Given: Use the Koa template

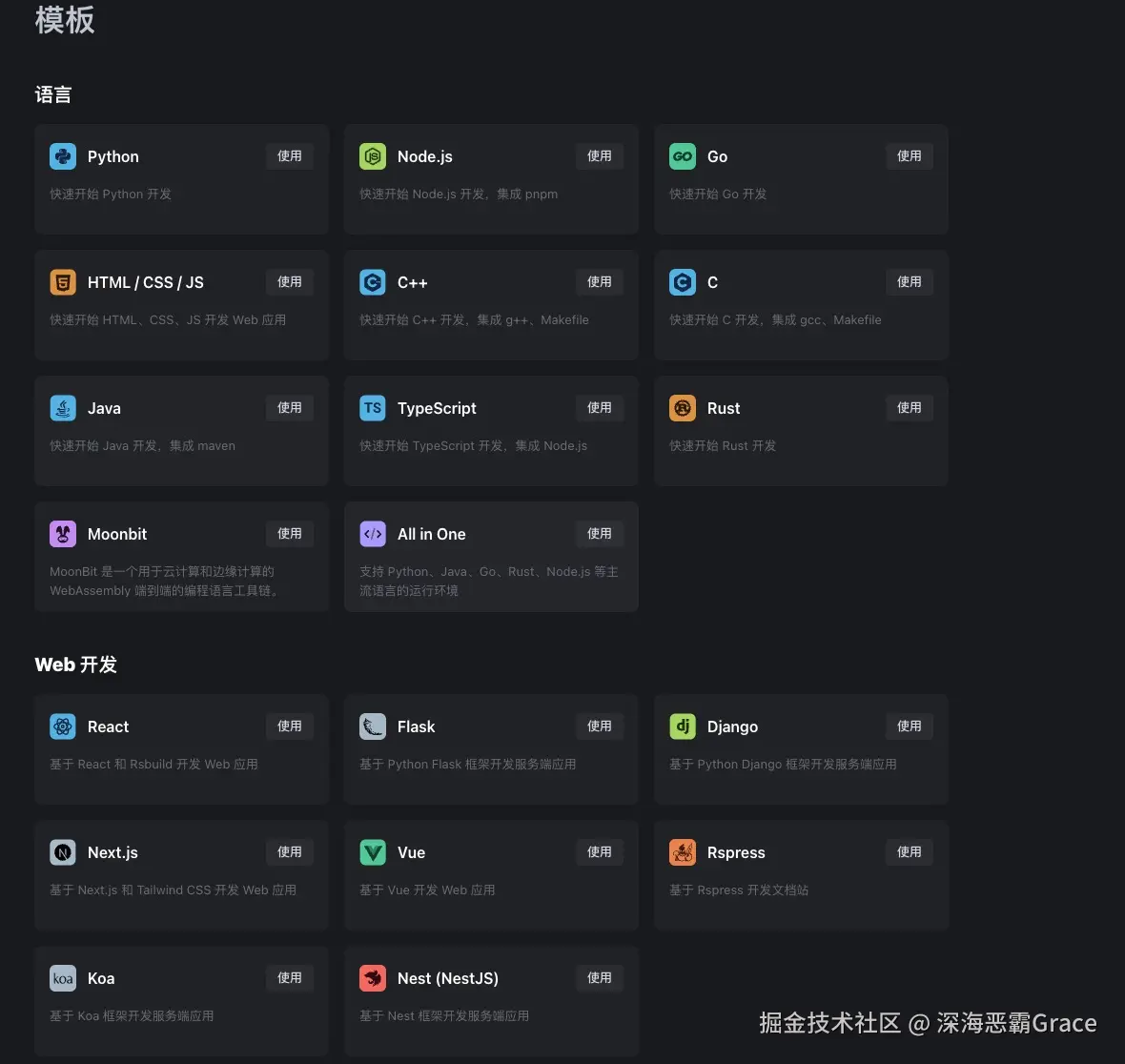Looking at the screenshot, I should pos(290,978).
